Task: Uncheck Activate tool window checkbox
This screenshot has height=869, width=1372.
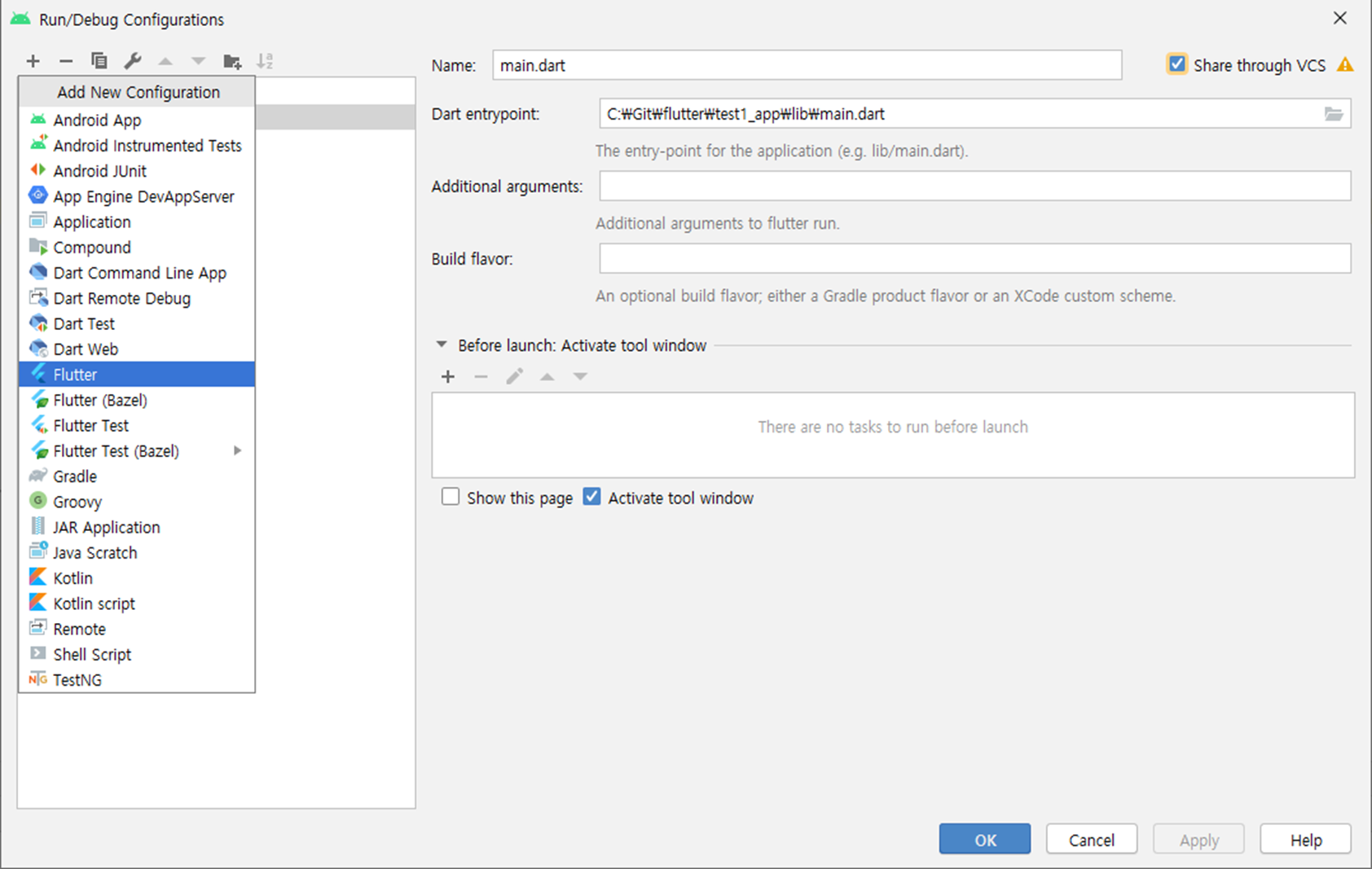Action: pyautogui.click(x=591, y=497)
